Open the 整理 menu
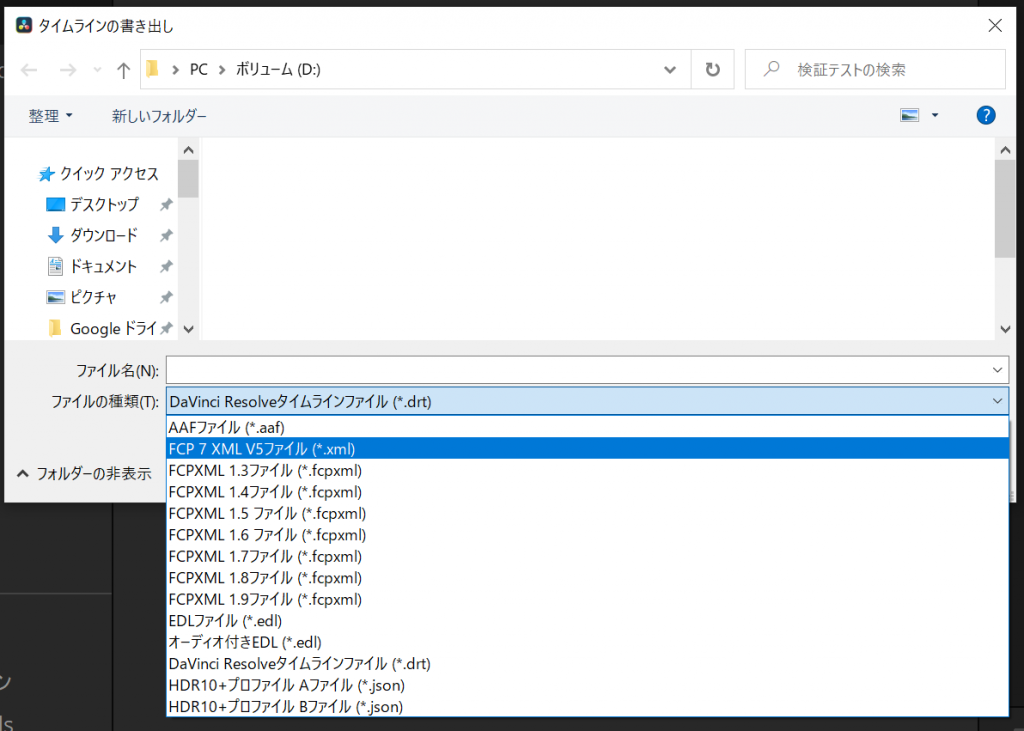Image resolution: width=1024 pixels, height=731 pixels. point(50,116)
